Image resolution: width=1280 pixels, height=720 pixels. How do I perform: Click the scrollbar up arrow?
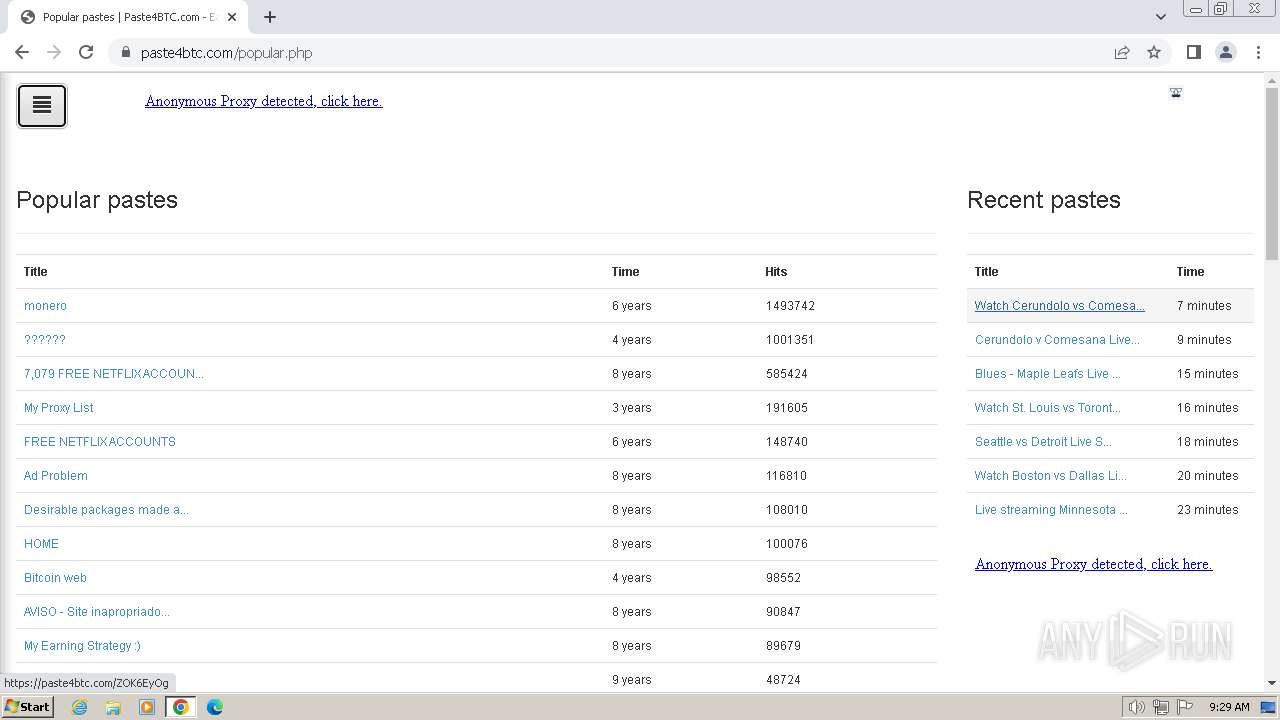[x=1272, y=80]
